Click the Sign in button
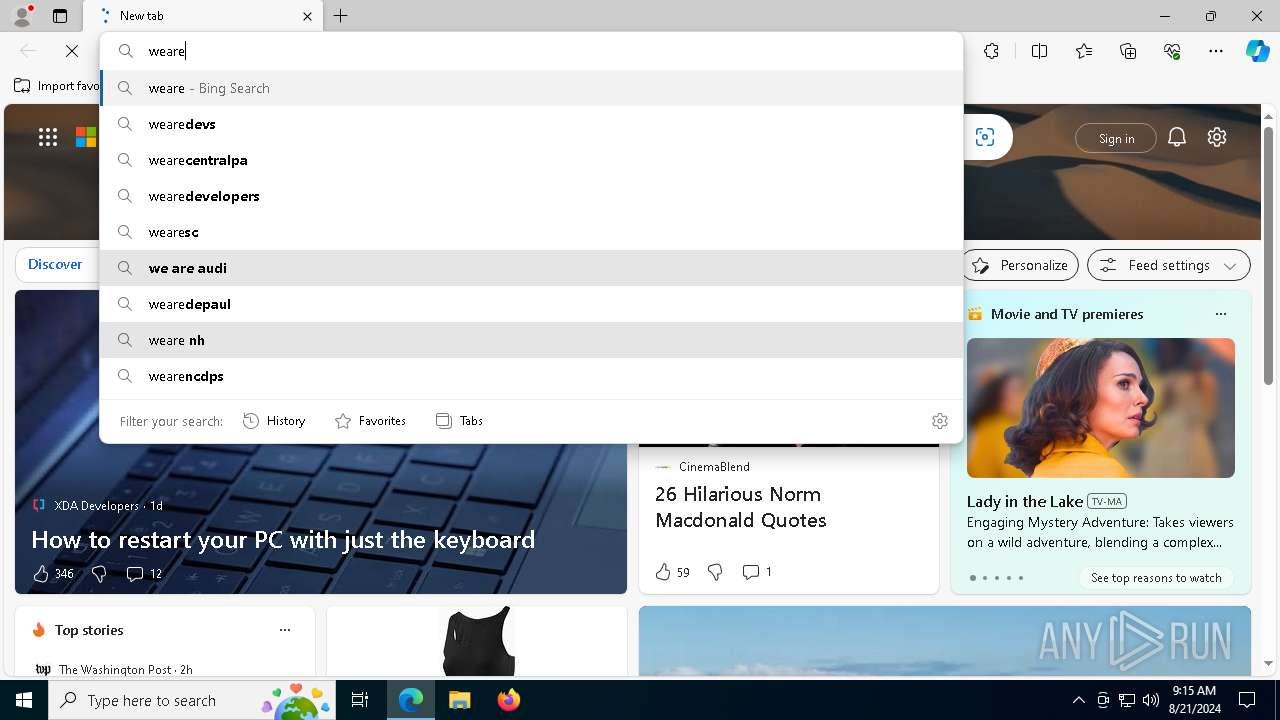1280x720 pixels. 1116,138
